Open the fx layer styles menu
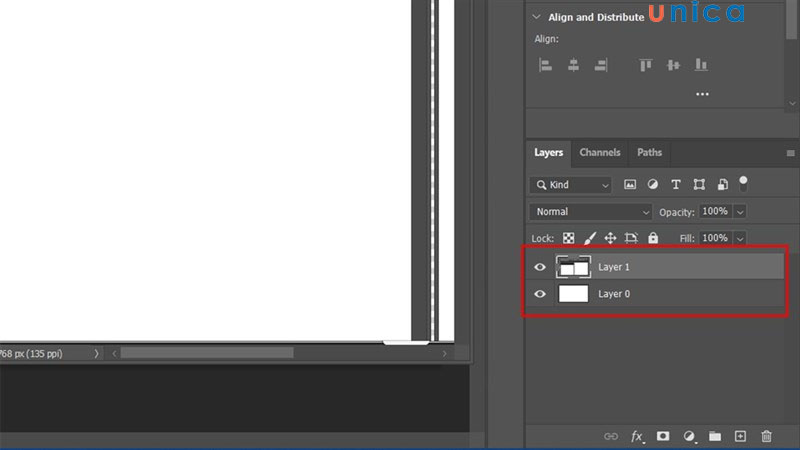This screenshot has height=450, width=800. pyautogui.click(x=637, y=437)
